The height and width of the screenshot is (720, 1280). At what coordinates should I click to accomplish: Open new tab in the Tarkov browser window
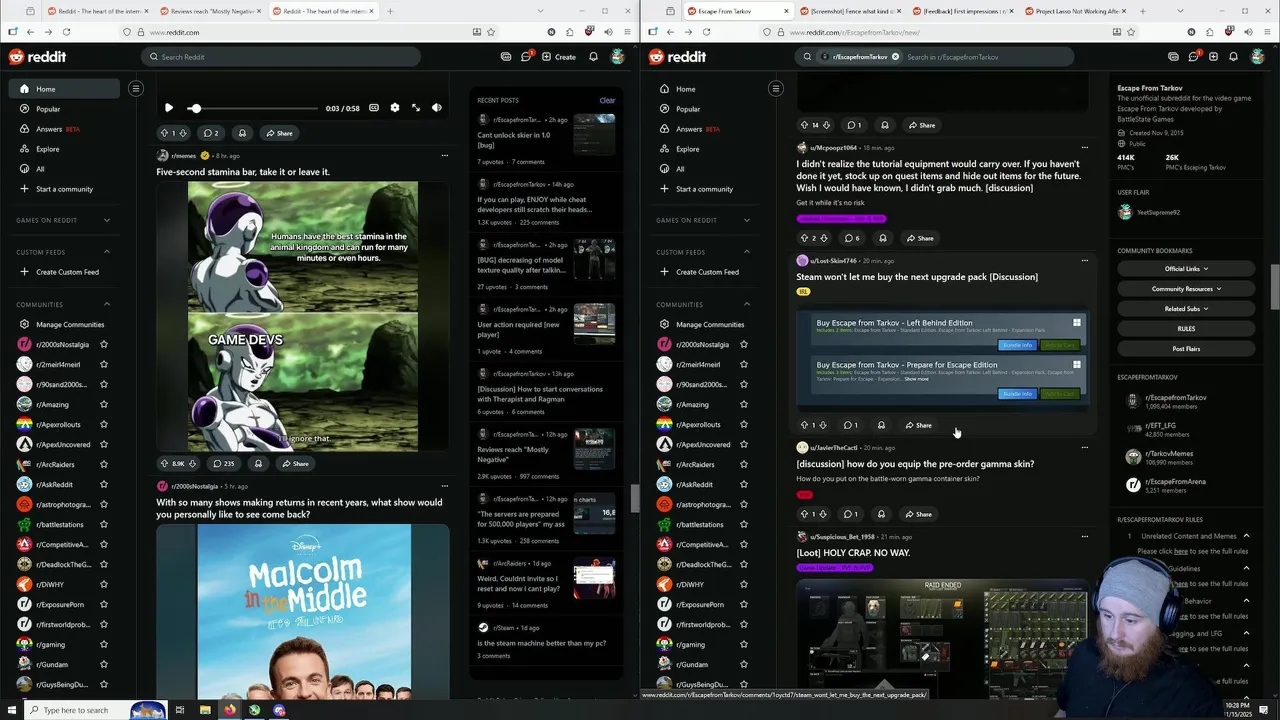tap(1142, 11)
